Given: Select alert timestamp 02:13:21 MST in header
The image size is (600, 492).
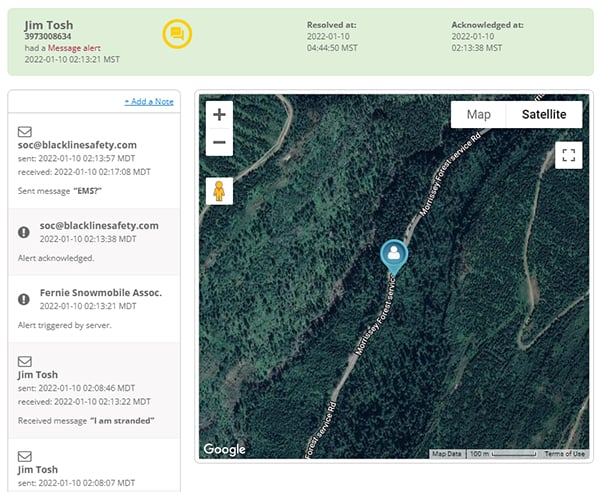Looking at the screenshot, I should (94, 59).
